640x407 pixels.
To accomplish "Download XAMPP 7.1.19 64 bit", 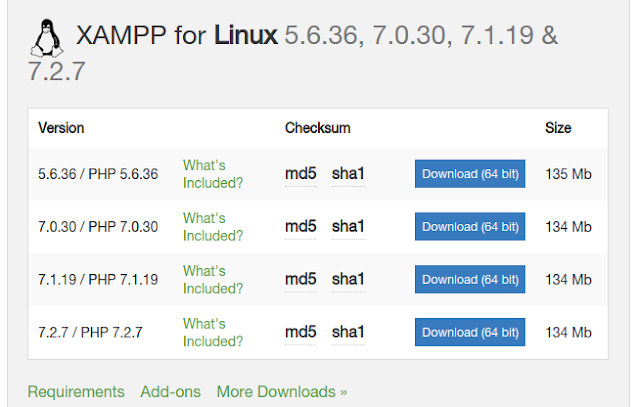I will coord(470,280).
